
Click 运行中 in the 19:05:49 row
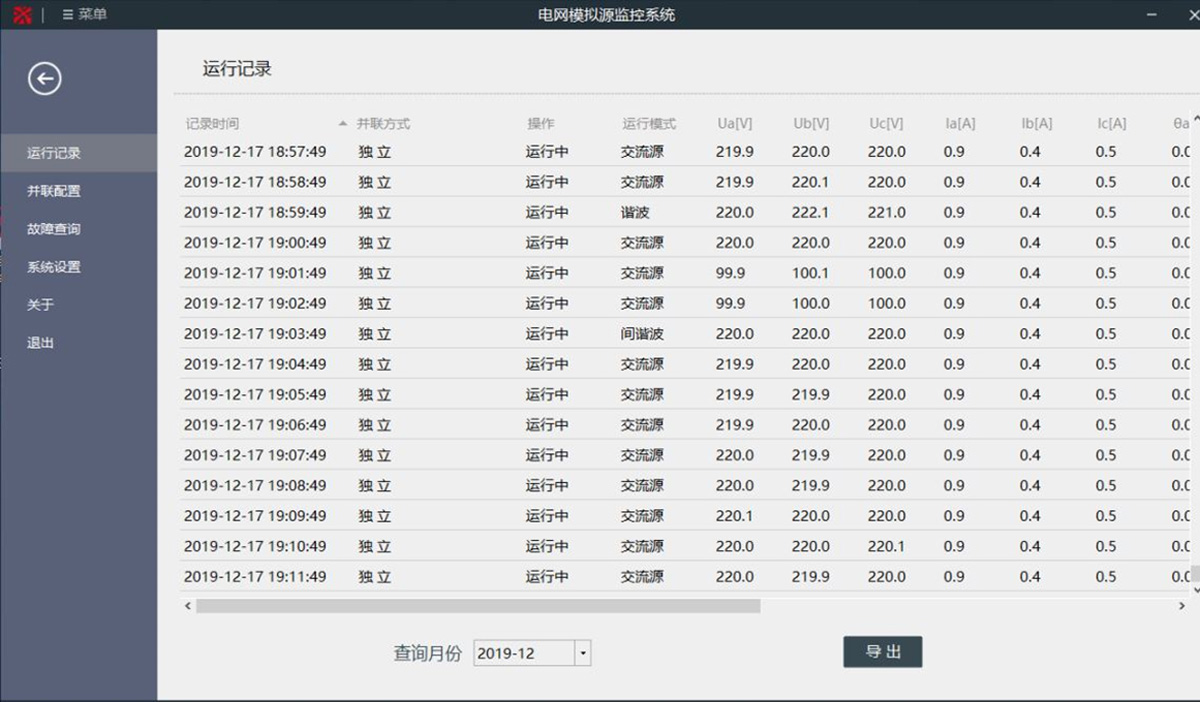coord(547,394)
